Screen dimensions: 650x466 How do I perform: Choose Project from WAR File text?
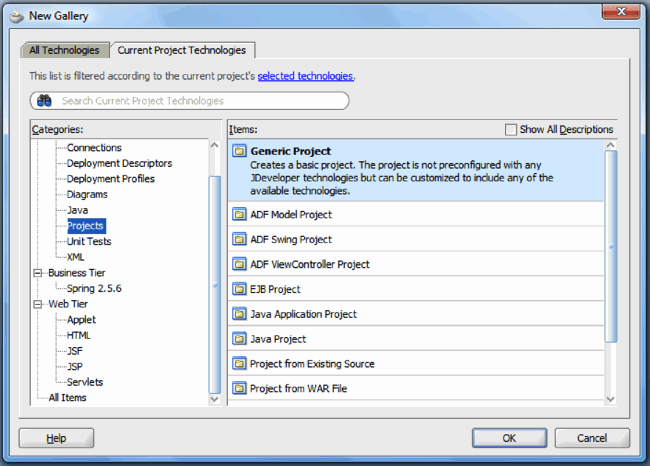[x=298, y=389]
